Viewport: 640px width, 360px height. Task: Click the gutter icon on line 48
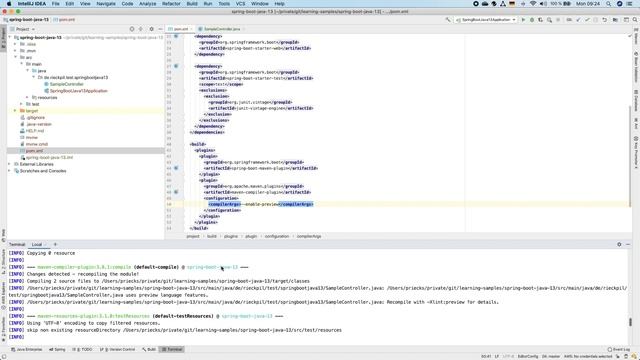(176, 192)
